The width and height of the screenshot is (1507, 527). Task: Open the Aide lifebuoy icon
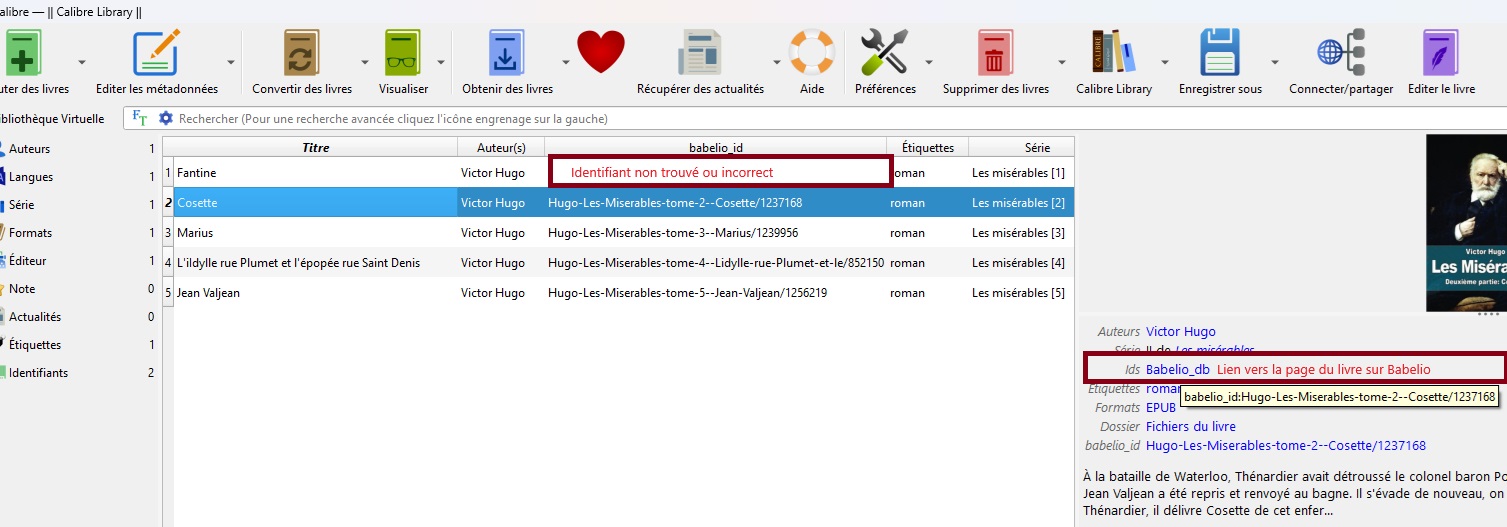(812, 52)
